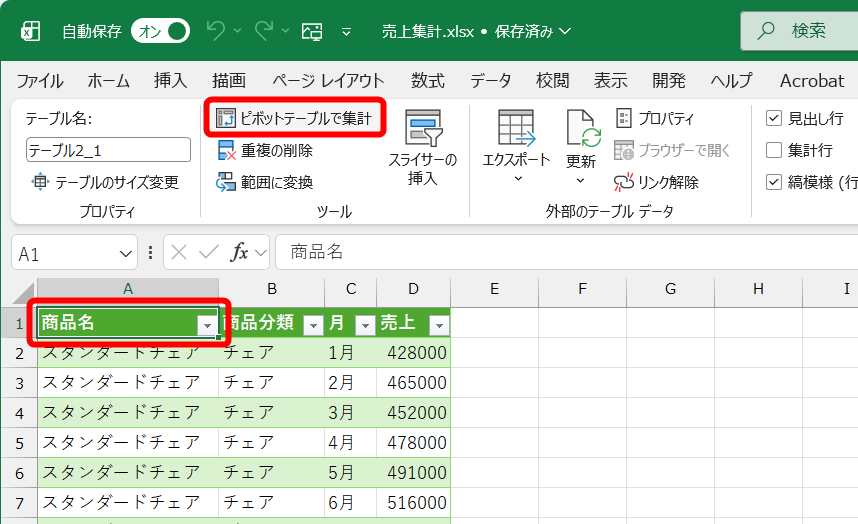Click ピボットテーブルで集計 button
Image resolution: width=858 pixels, height=524 pixels.
click(x=294, y=118)
